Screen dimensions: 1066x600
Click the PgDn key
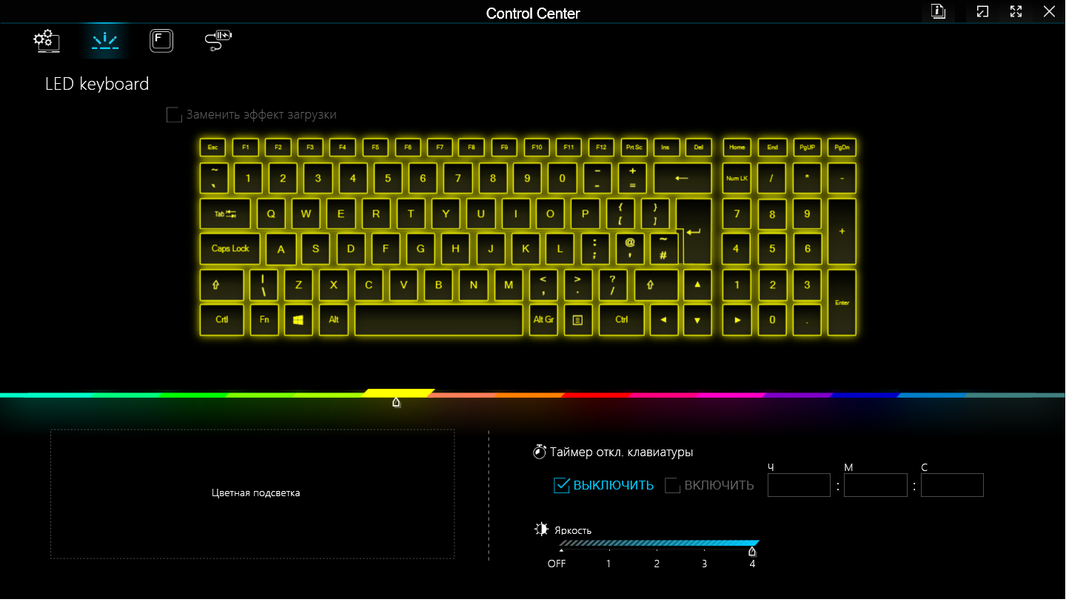pyautogui.click(x=842, y=147)
